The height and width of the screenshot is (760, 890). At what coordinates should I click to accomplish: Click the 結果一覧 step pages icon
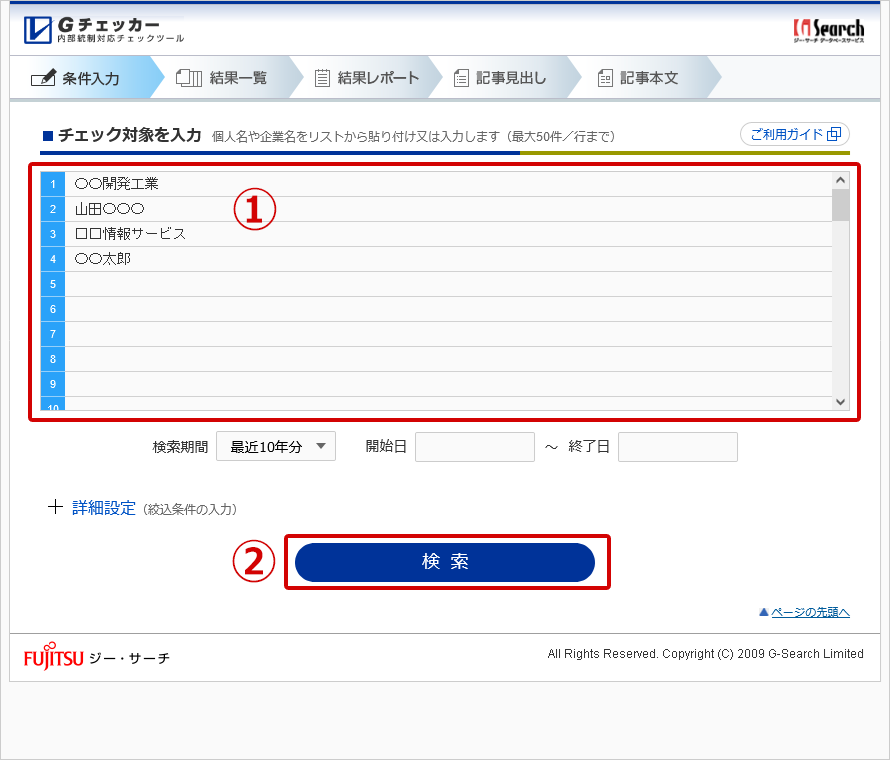[189, 78]
